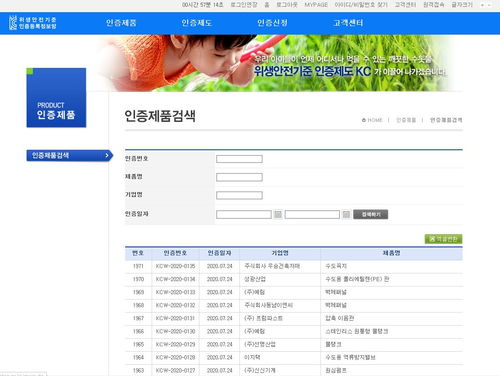The image size is (500, 376).
Task: Click the 인증번호 input field
Action: [x=239, y=159]
